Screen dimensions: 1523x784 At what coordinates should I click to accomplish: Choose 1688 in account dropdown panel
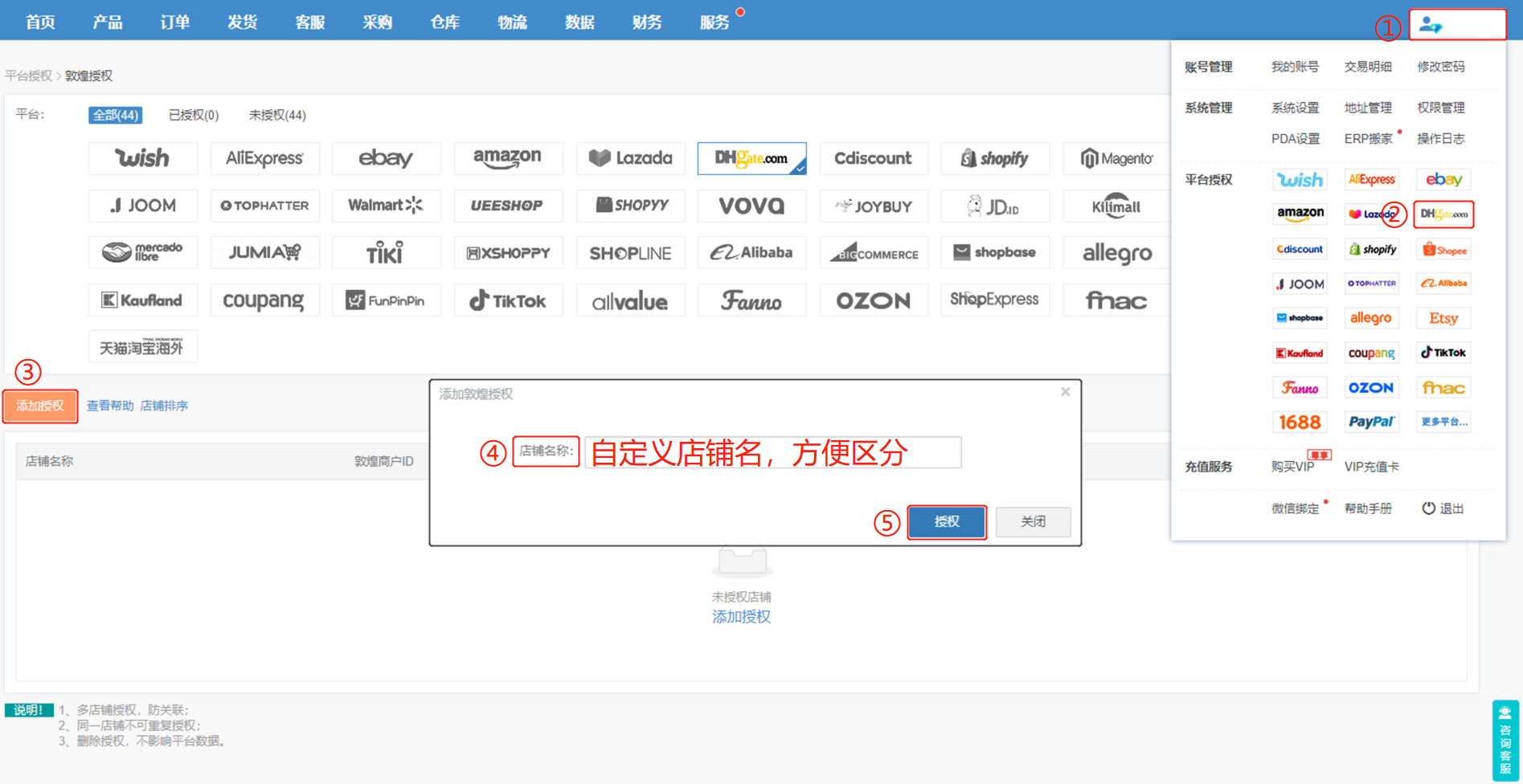click(1300, 422)
